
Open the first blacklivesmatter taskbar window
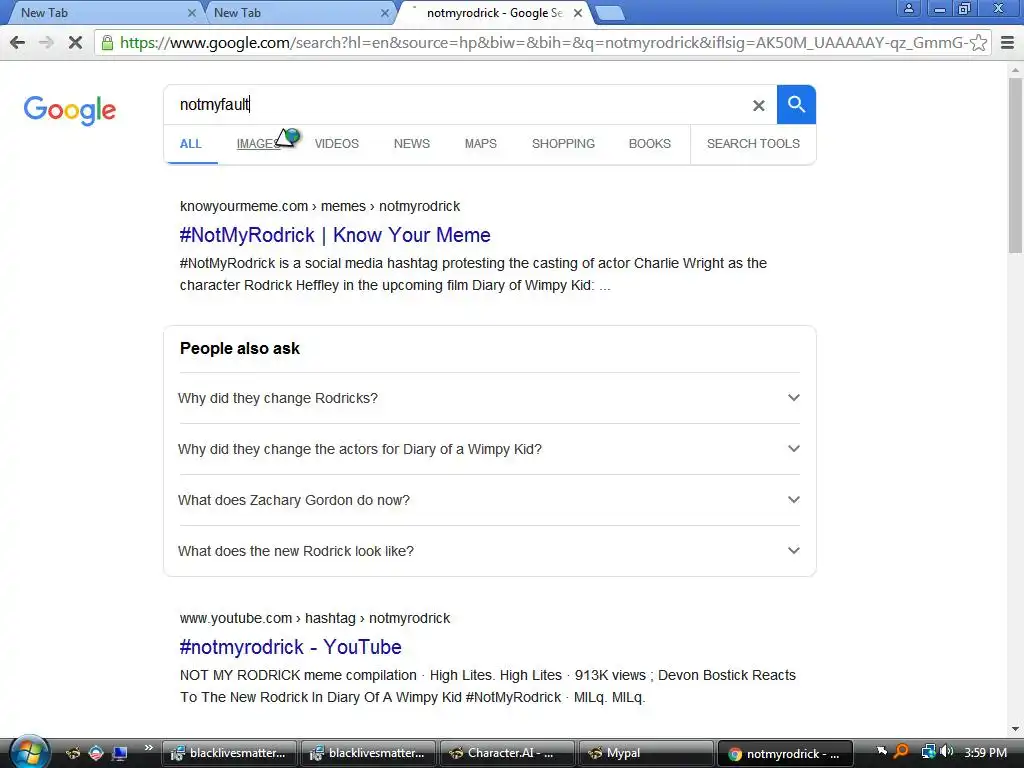(x=229, y=753)
